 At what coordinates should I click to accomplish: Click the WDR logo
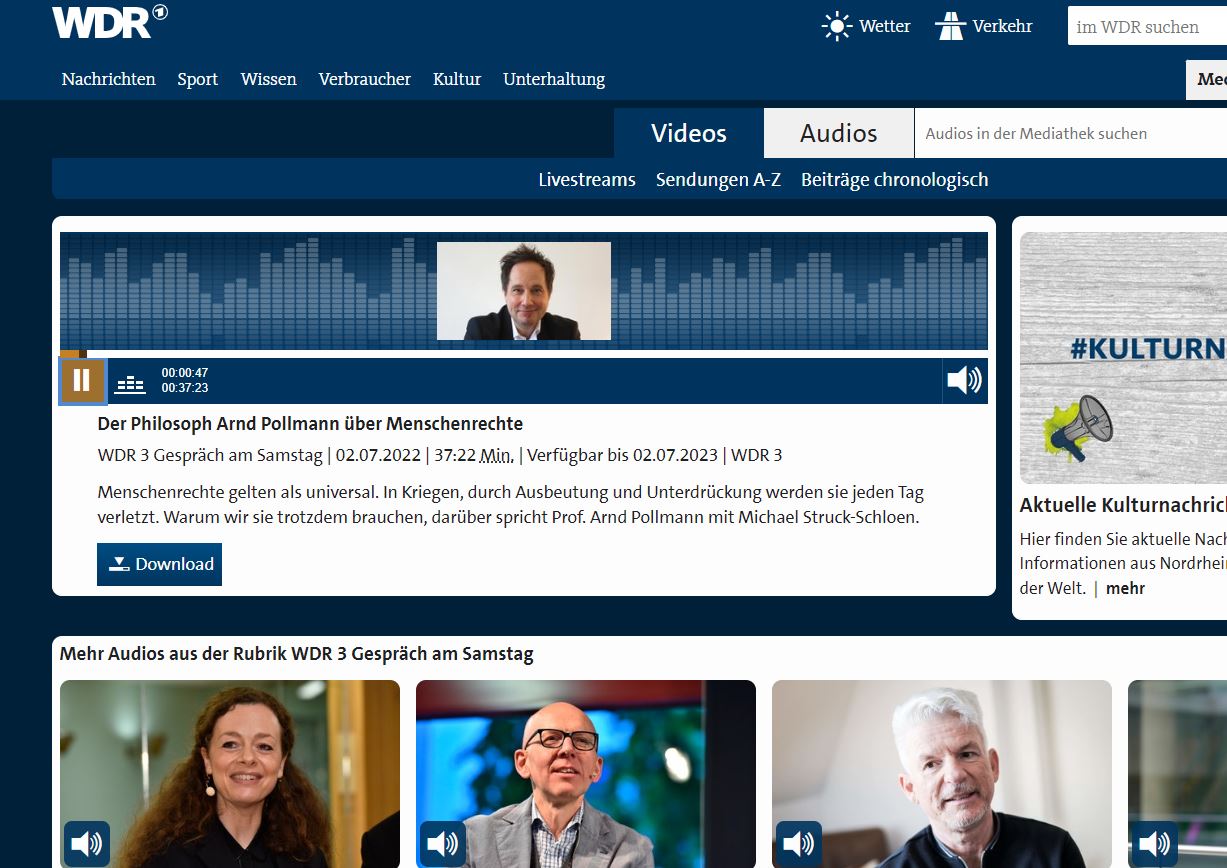(110, 22)
